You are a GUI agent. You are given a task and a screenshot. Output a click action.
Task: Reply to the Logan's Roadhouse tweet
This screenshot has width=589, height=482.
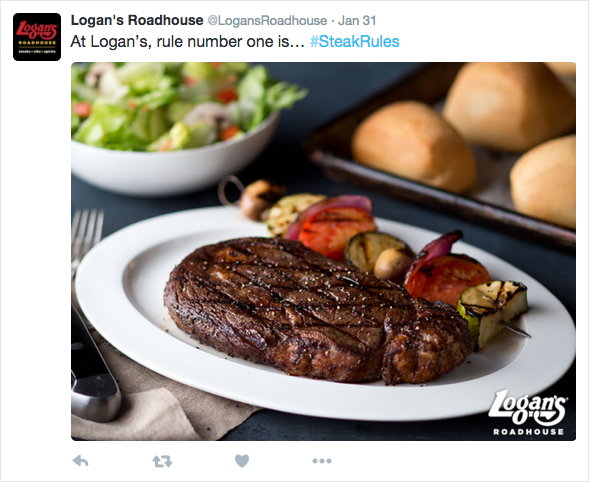[80, 461]
